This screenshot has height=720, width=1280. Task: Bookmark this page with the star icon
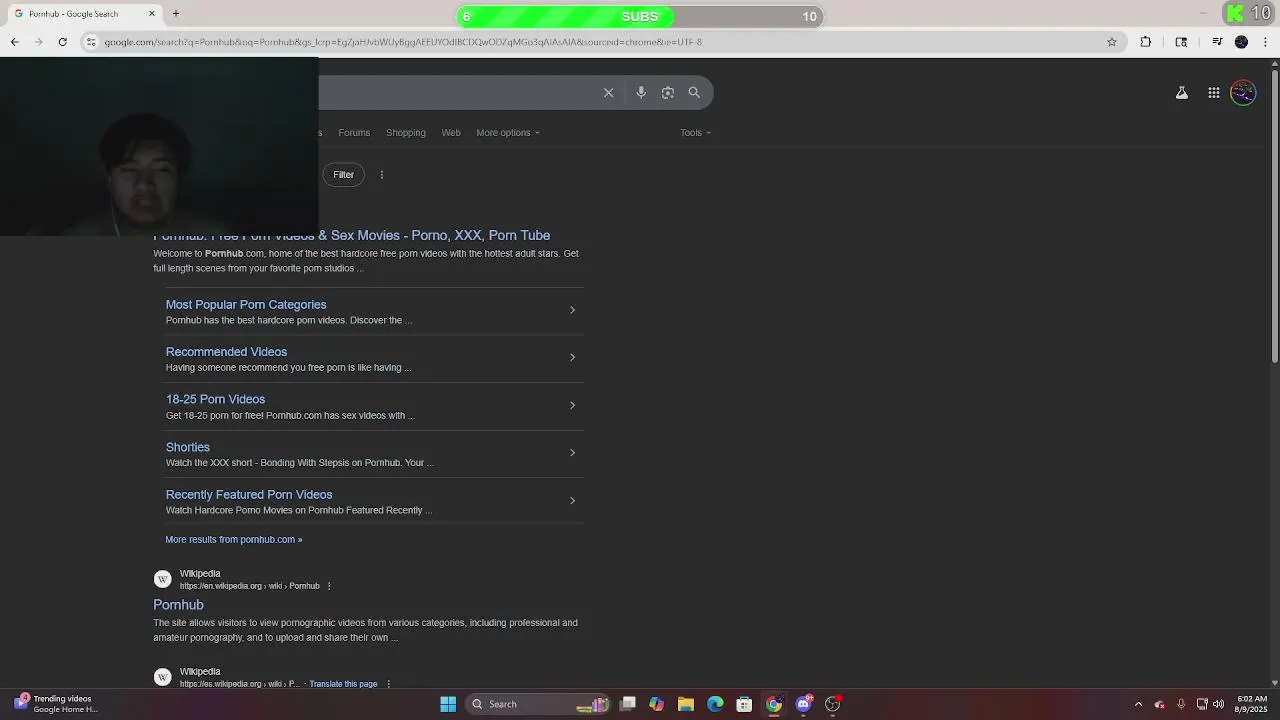(x=1111, y=42)
